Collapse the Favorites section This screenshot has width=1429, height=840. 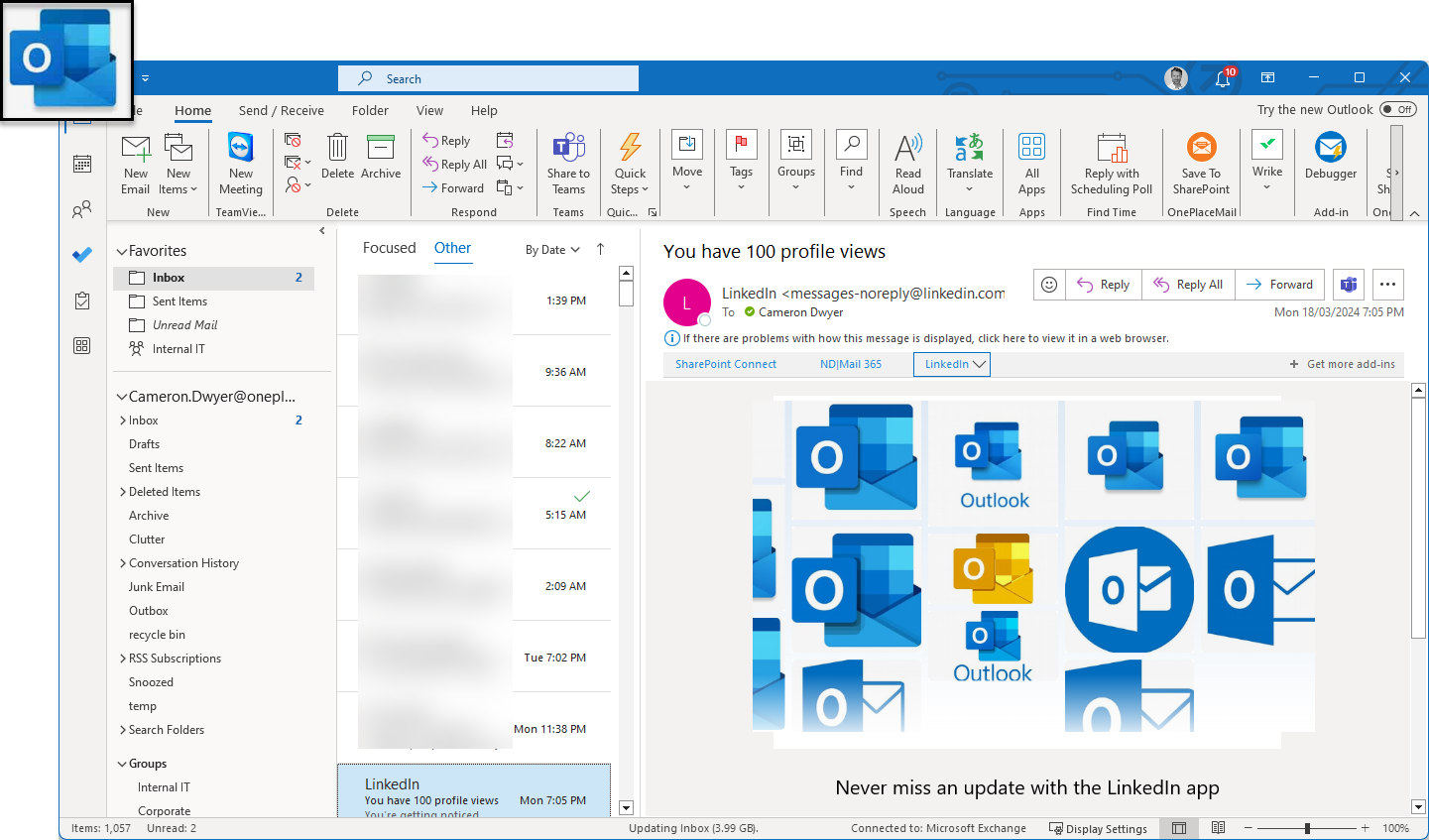(122, 252)
